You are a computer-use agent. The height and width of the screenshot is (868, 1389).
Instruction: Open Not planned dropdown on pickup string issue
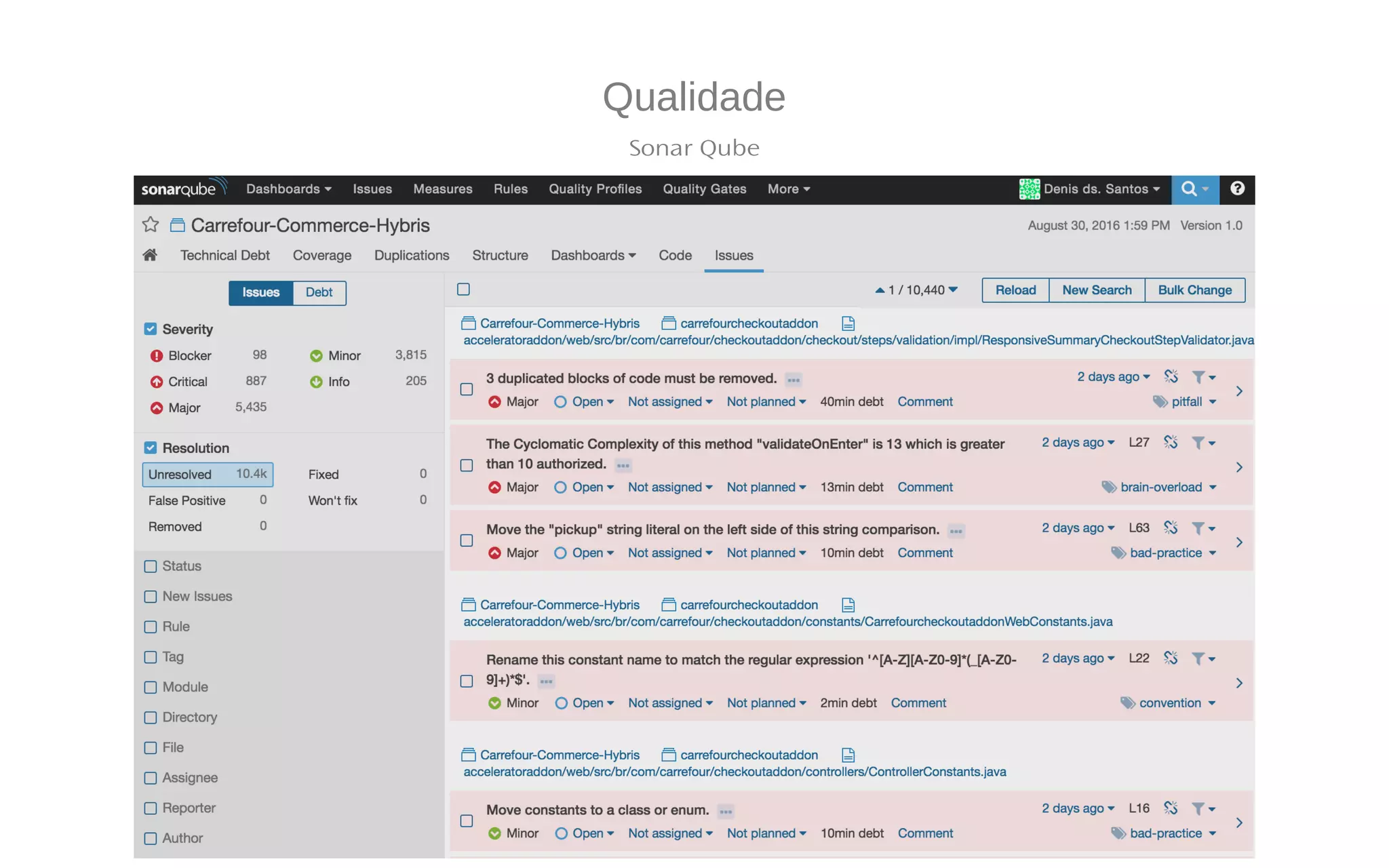[x=766, y=553]
